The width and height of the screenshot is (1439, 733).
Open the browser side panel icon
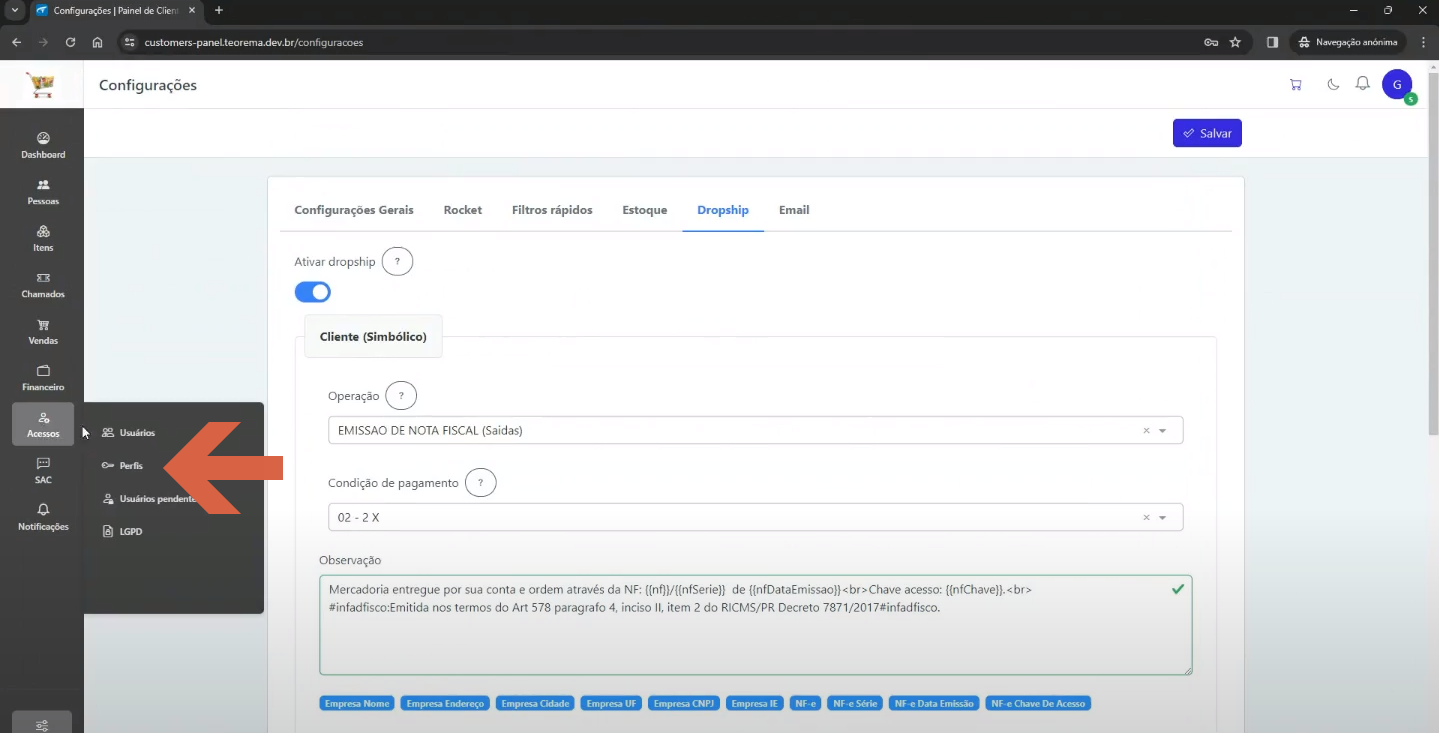click(x=1272, y=42)
